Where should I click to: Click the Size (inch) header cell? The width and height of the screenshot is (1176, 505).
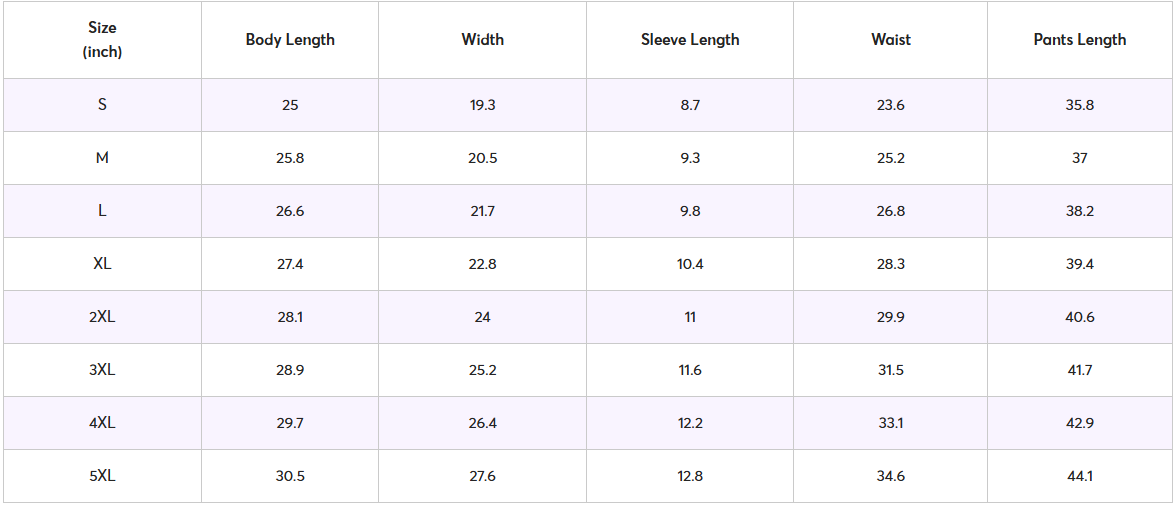pos(102,40)
